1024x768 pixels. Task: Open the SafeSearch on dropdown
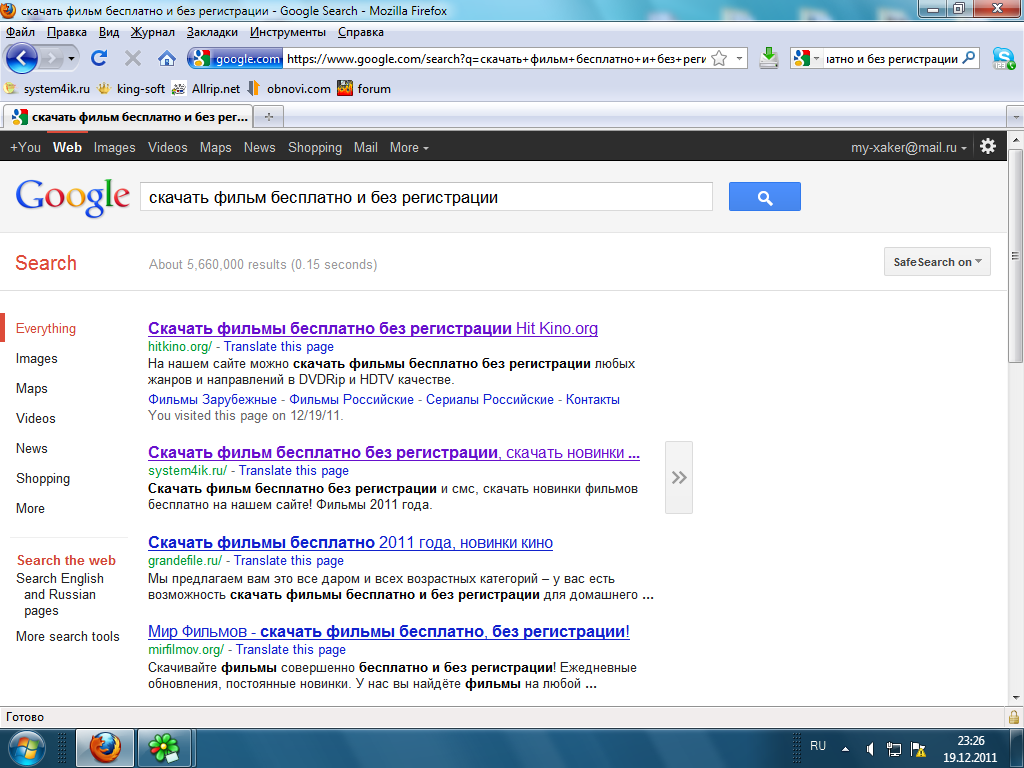[x=937, y=262]
